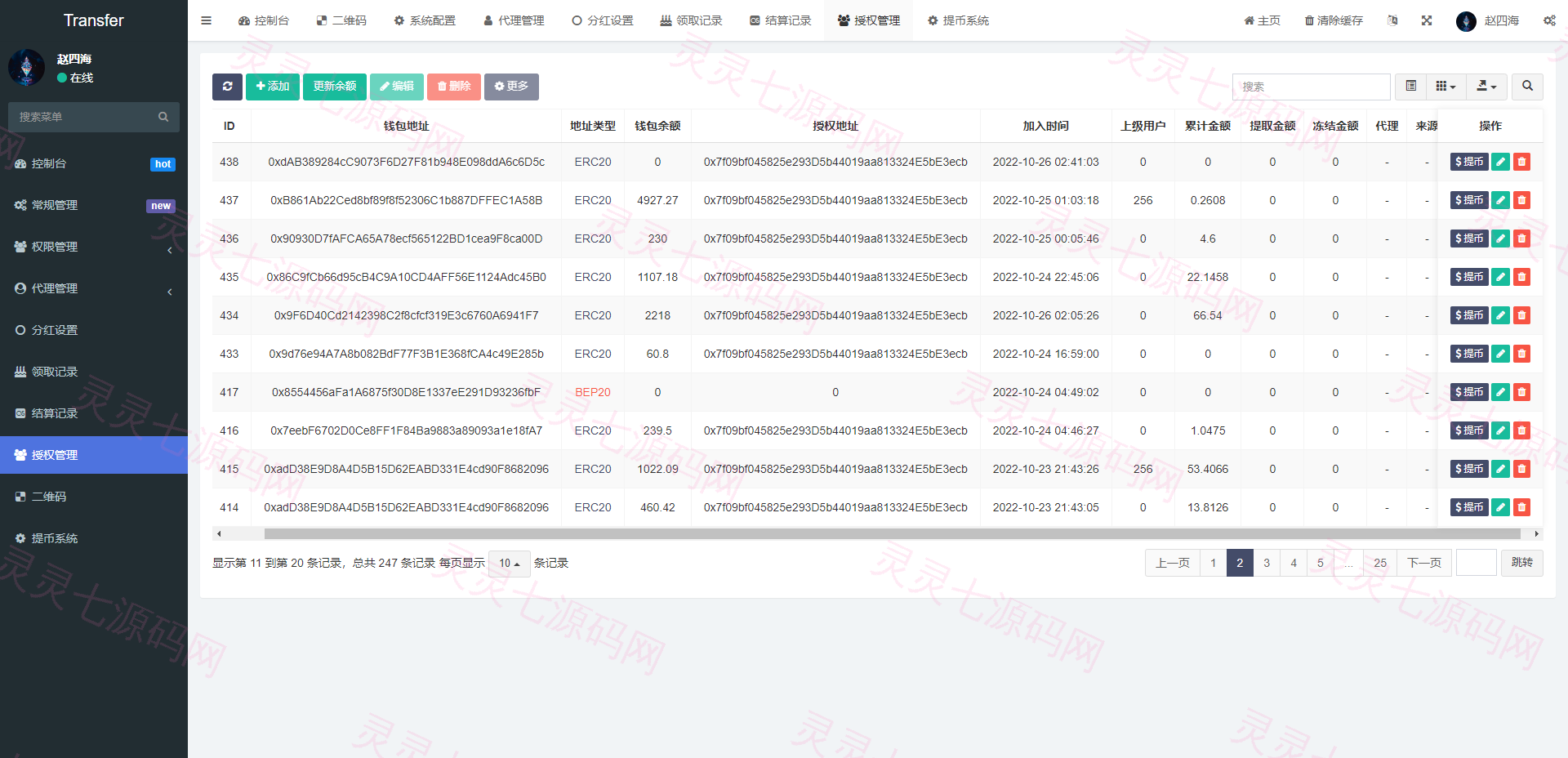The width and height of the screenshot is (1568, 758).
Task: Open the export data dropdown
Action: (1486, 87)
